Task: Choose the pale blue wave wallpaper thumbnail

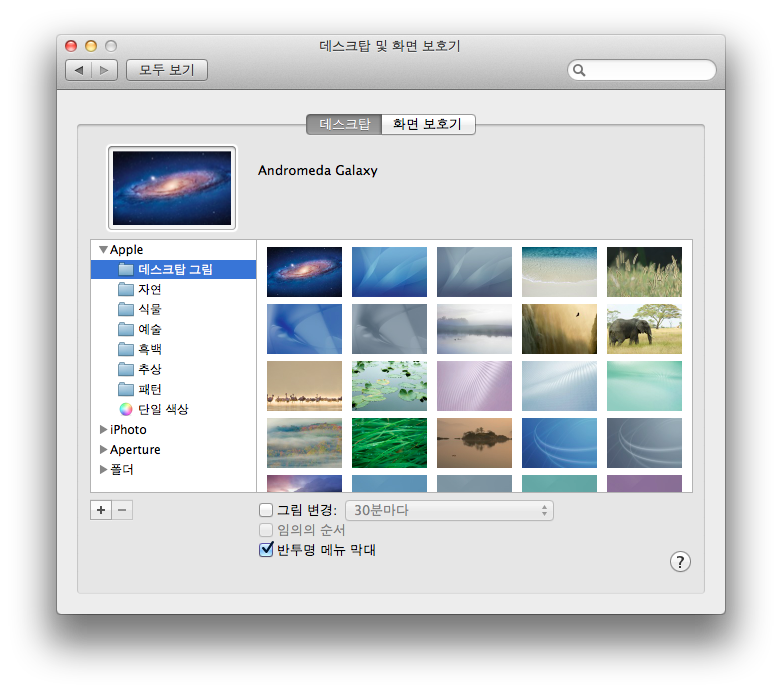Action: (x=560, y=386)
